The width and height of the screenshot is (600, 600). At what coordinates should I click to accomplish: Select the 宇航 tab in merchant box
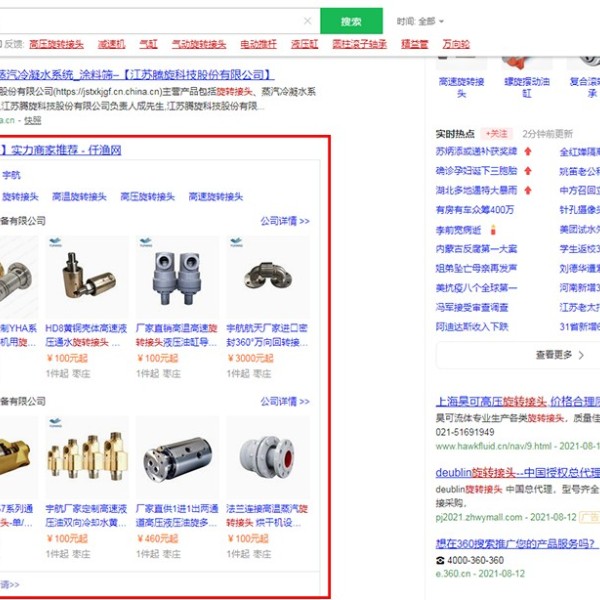(x=11, y=175)
